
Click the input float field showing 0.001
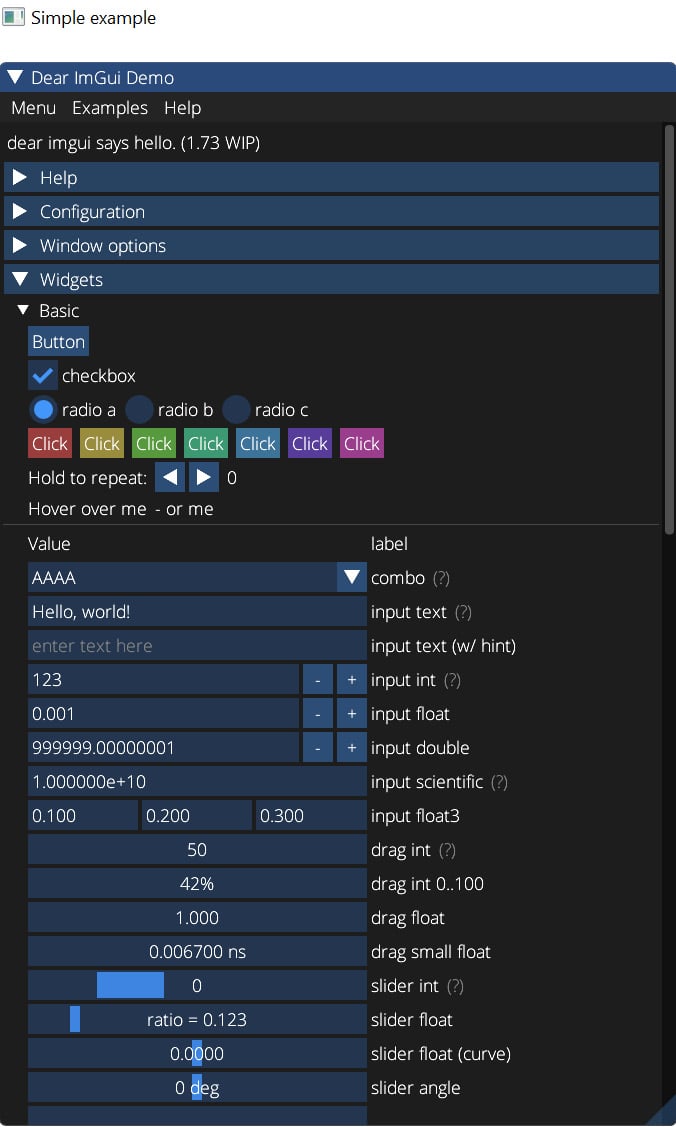163,714
